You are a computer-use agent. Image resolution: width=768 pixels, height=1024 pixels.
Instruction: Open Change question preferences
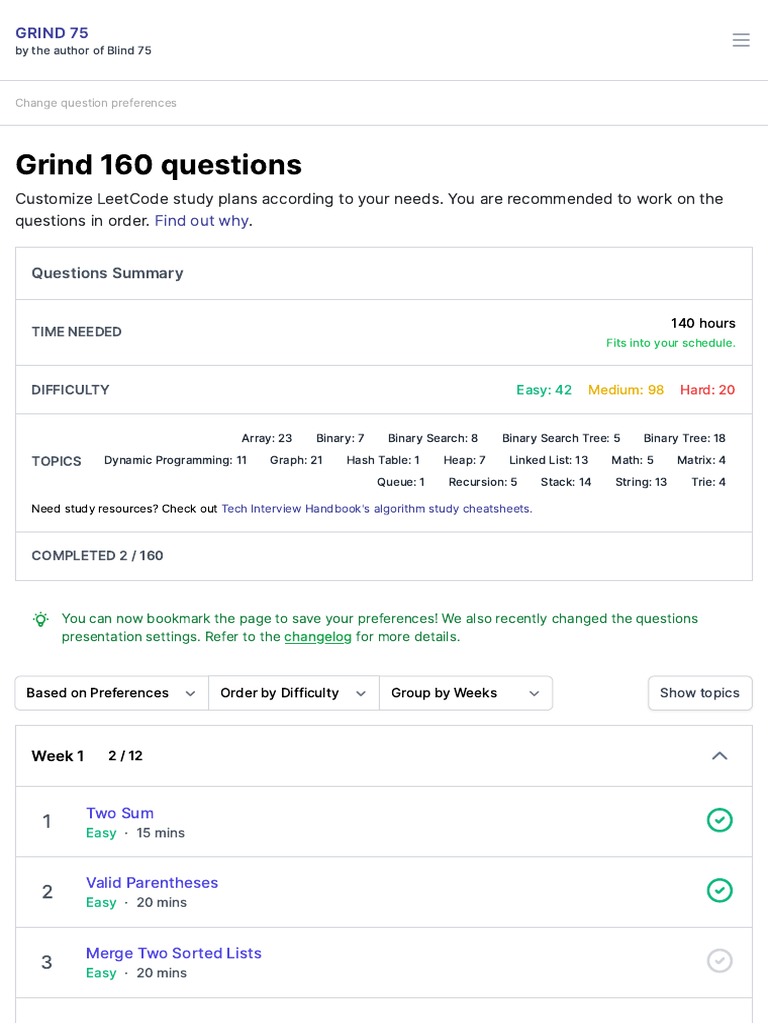[x=96, y=103]
